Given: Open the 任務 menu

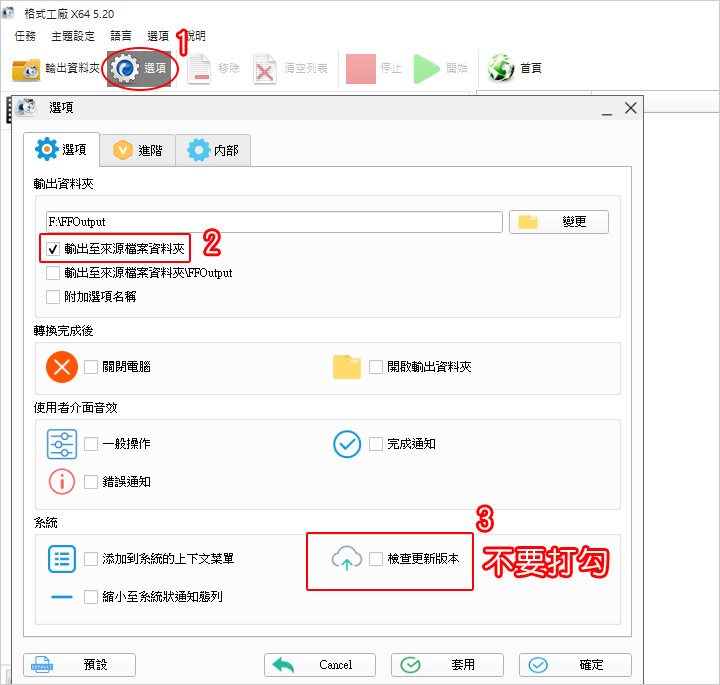Looking at the screenshot, I should [25, 36].
